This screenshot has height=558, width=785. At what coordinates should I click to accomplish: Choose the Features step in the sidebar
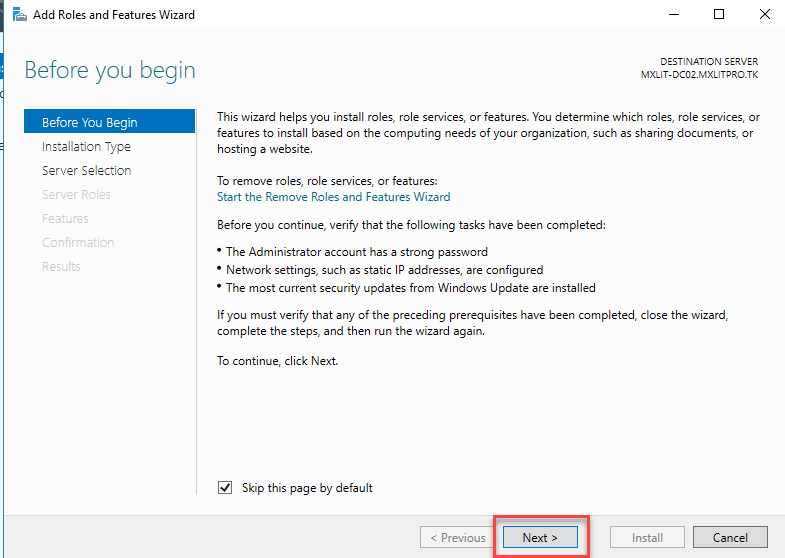(x=65, y=218)
